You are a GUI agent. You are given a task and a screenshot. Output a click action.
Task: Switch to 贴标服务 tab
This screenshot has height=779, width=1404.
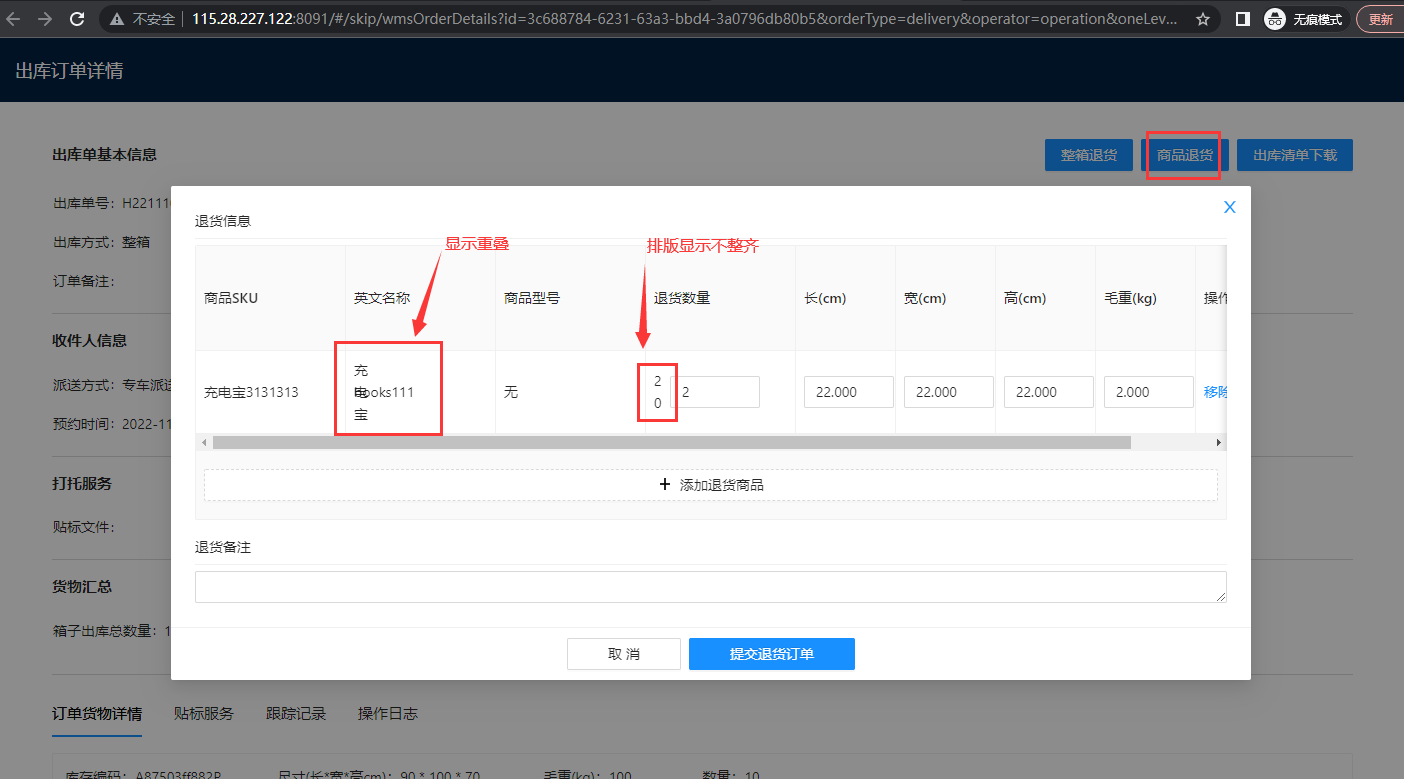tap(203, 713)
